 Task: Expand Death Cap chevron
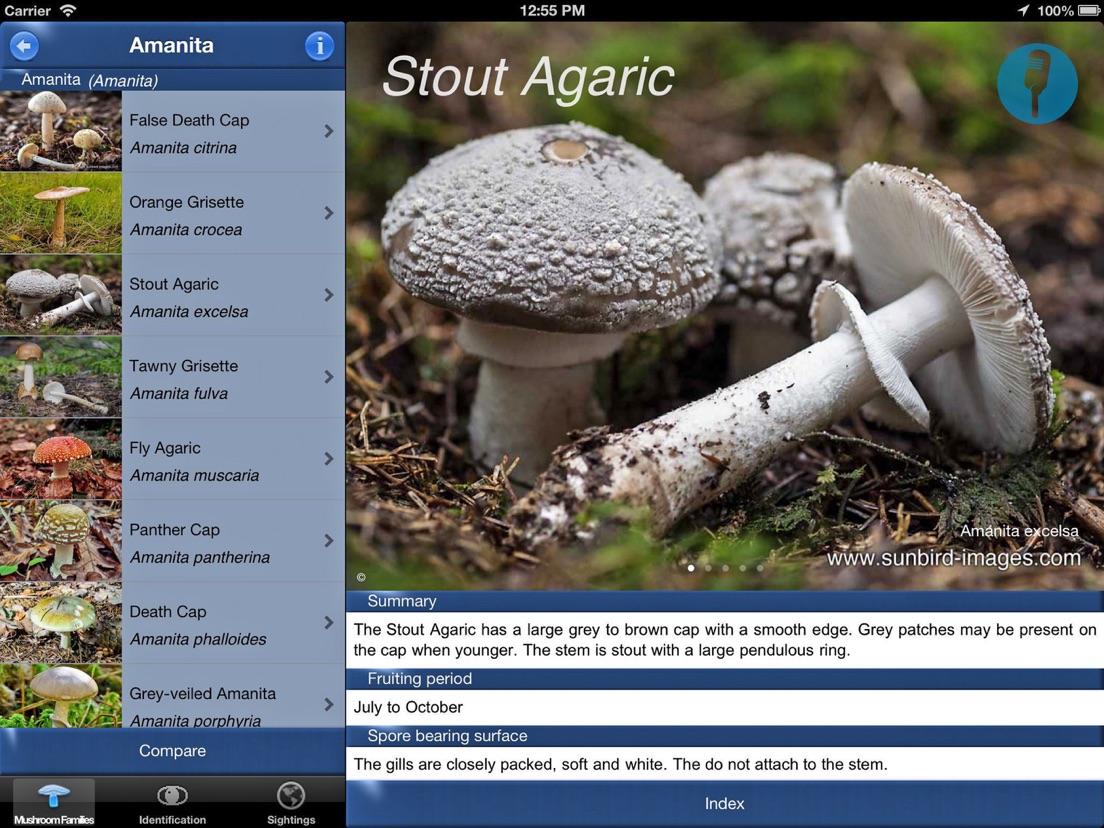pos(329,622)
